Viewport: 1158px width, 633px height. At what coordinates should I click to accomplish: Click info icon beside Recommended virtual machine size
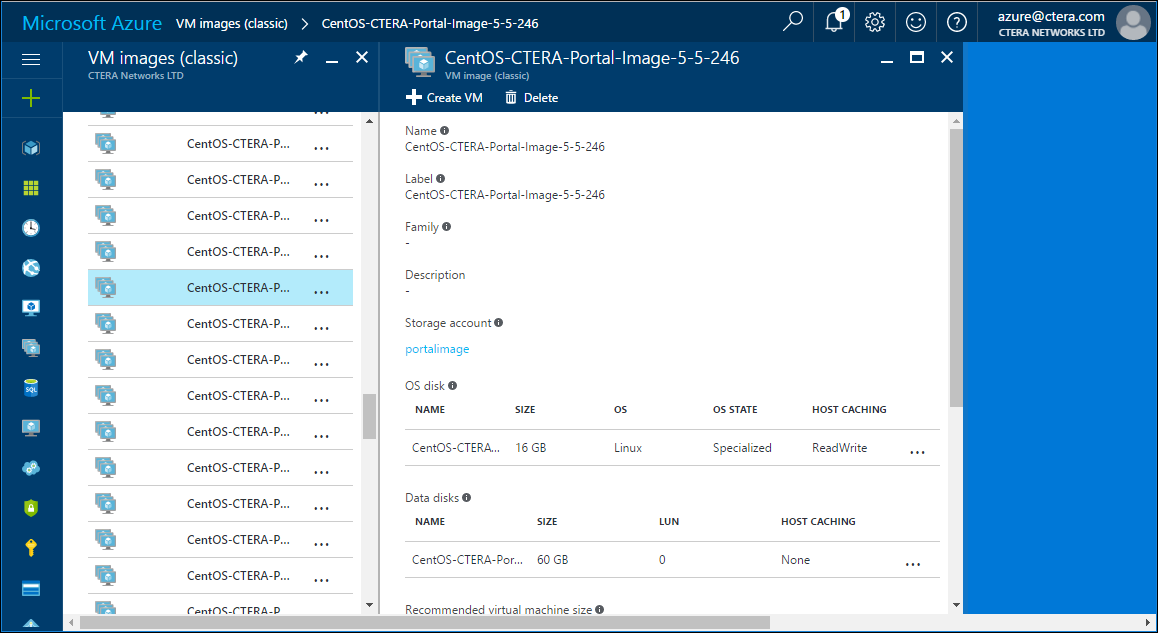(x=600, y=609)
